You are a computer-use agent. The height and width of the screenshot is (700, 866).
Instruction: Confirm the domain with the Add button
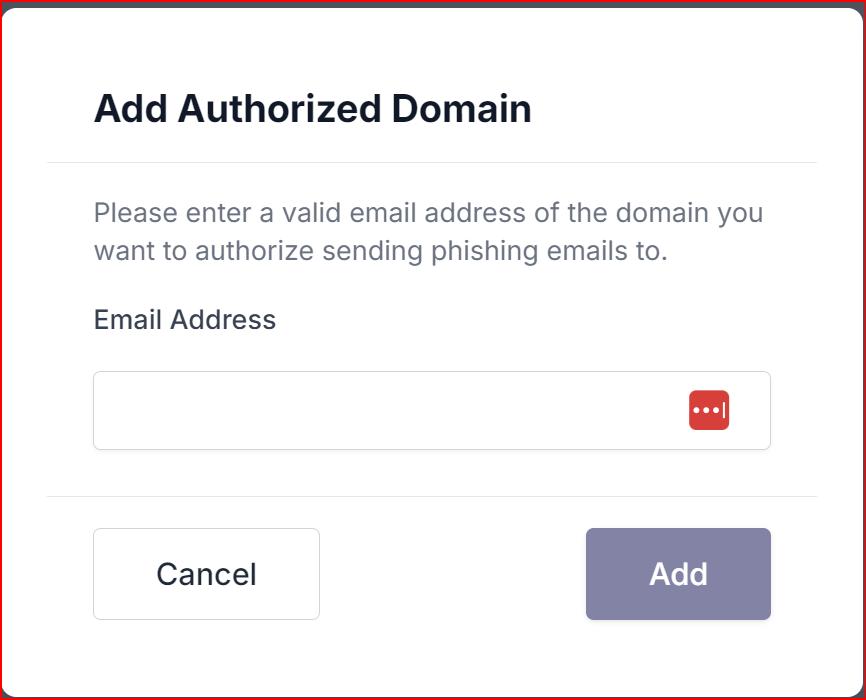[678, 573]
